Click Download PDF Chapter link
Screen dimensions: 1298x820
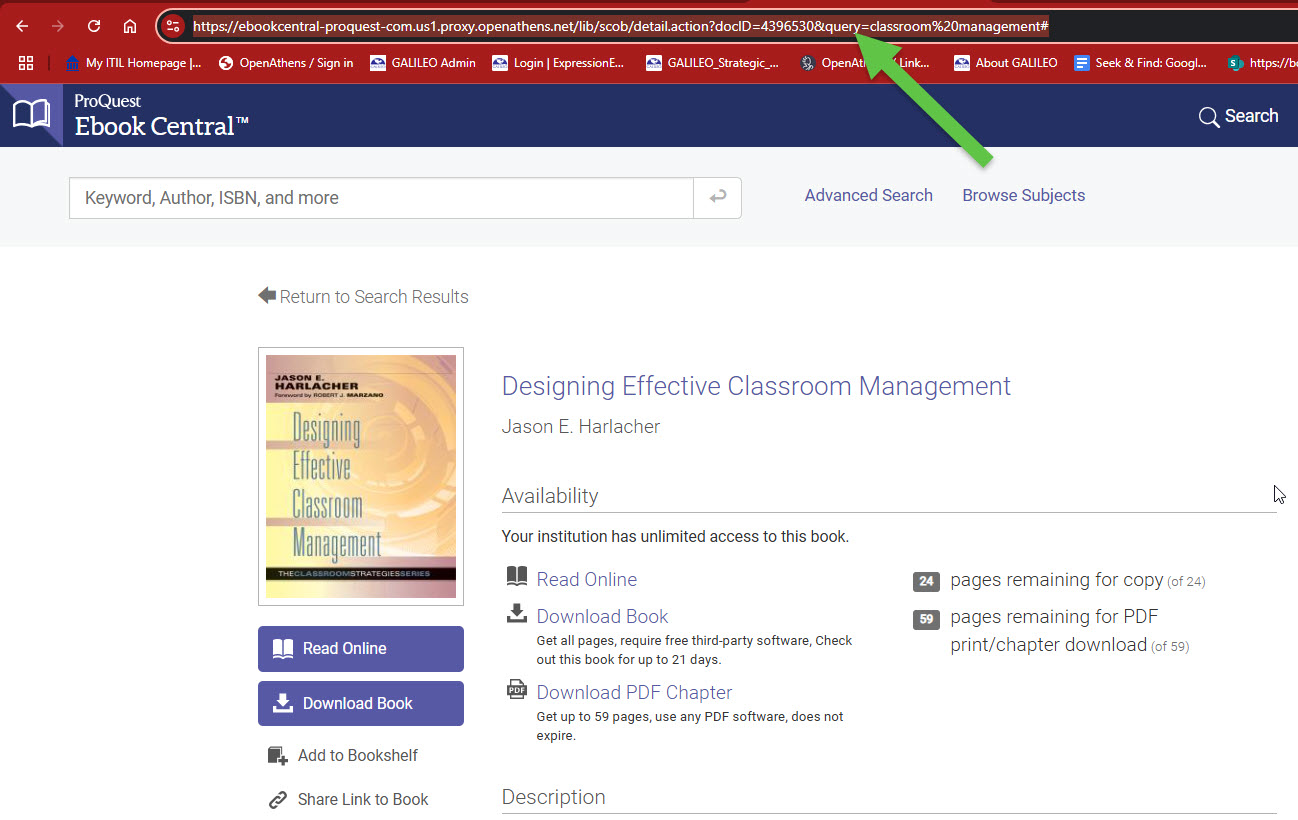point(634,692)
